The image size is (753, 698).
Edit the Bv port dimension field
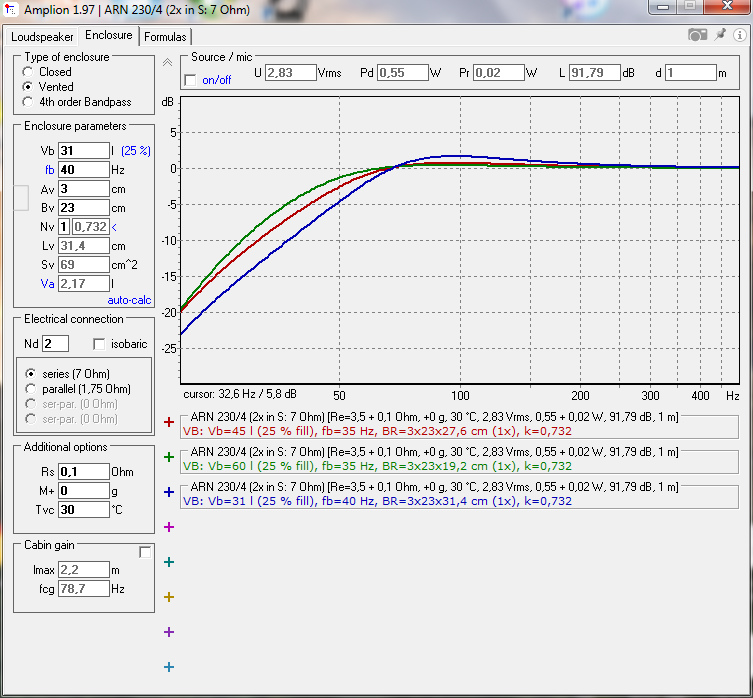(x=84, y=208)
